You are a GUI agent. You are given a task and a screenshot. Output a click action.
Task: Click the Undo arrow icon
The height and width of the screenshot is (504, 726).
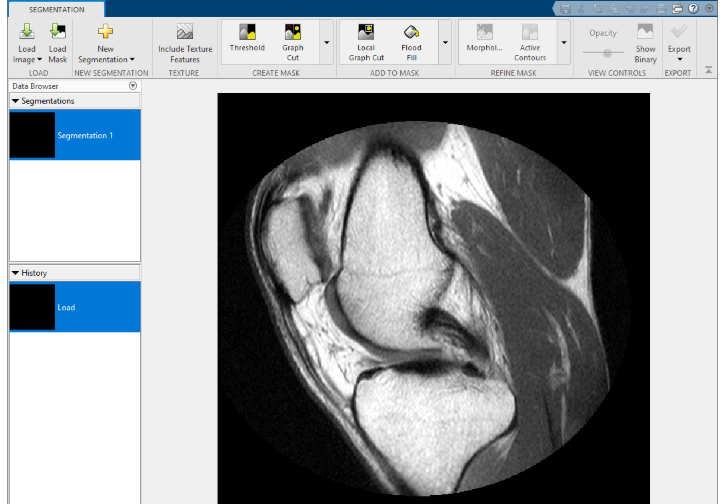[x=629, y=8]
